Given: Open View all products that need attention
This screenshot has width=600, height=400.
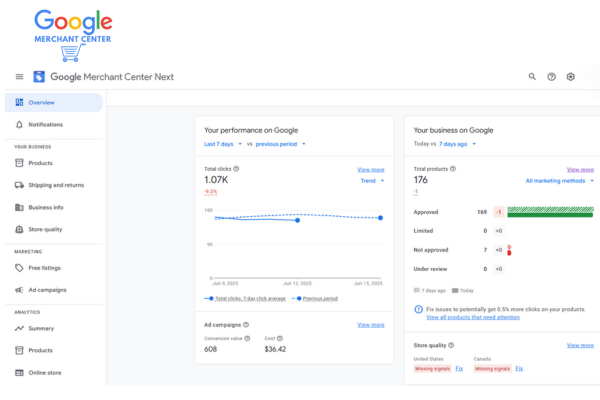Looking at the screenshot, I should point(473,317).
